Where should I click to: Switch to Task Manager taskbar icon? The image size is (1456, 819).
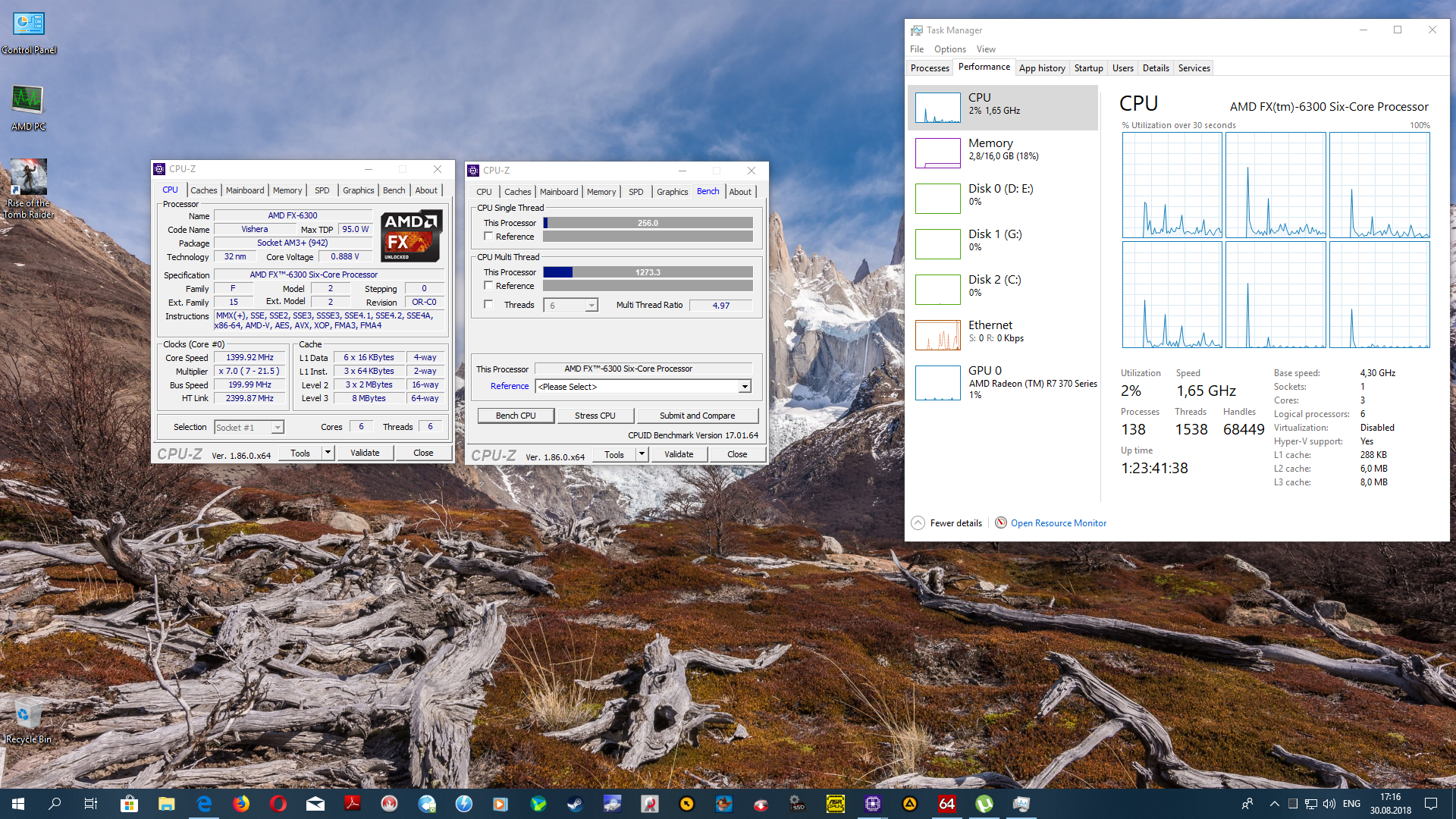coord(1021,804)
